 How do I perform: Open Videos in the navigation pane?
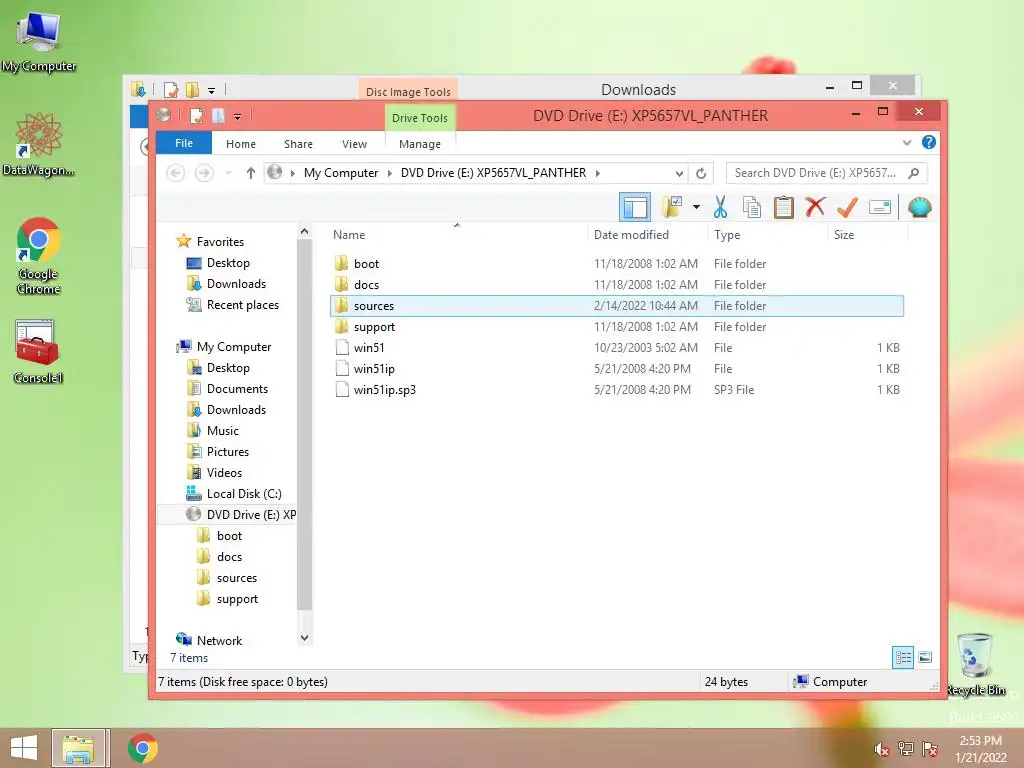point(224,473)
